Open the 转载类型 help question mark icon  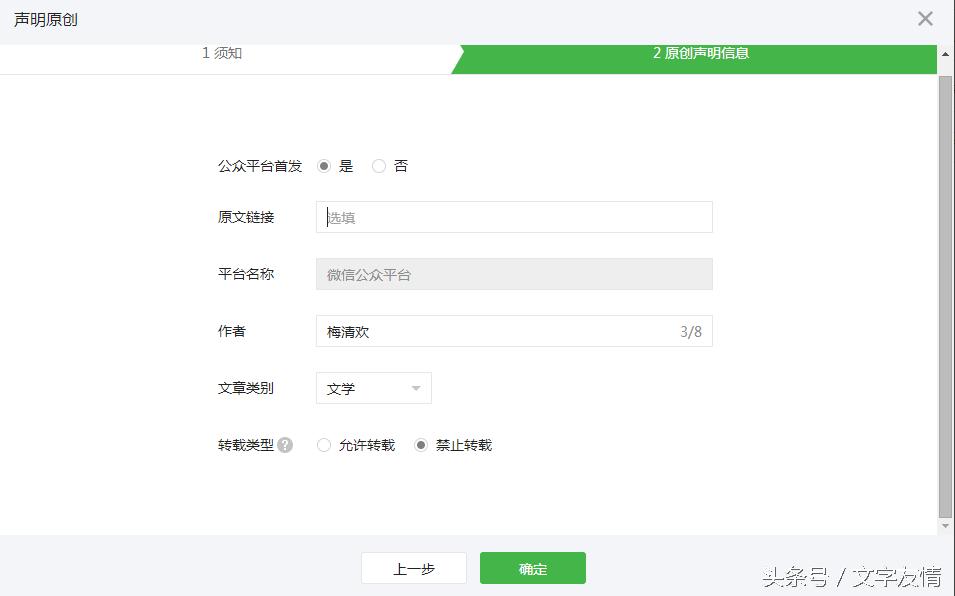286,445
